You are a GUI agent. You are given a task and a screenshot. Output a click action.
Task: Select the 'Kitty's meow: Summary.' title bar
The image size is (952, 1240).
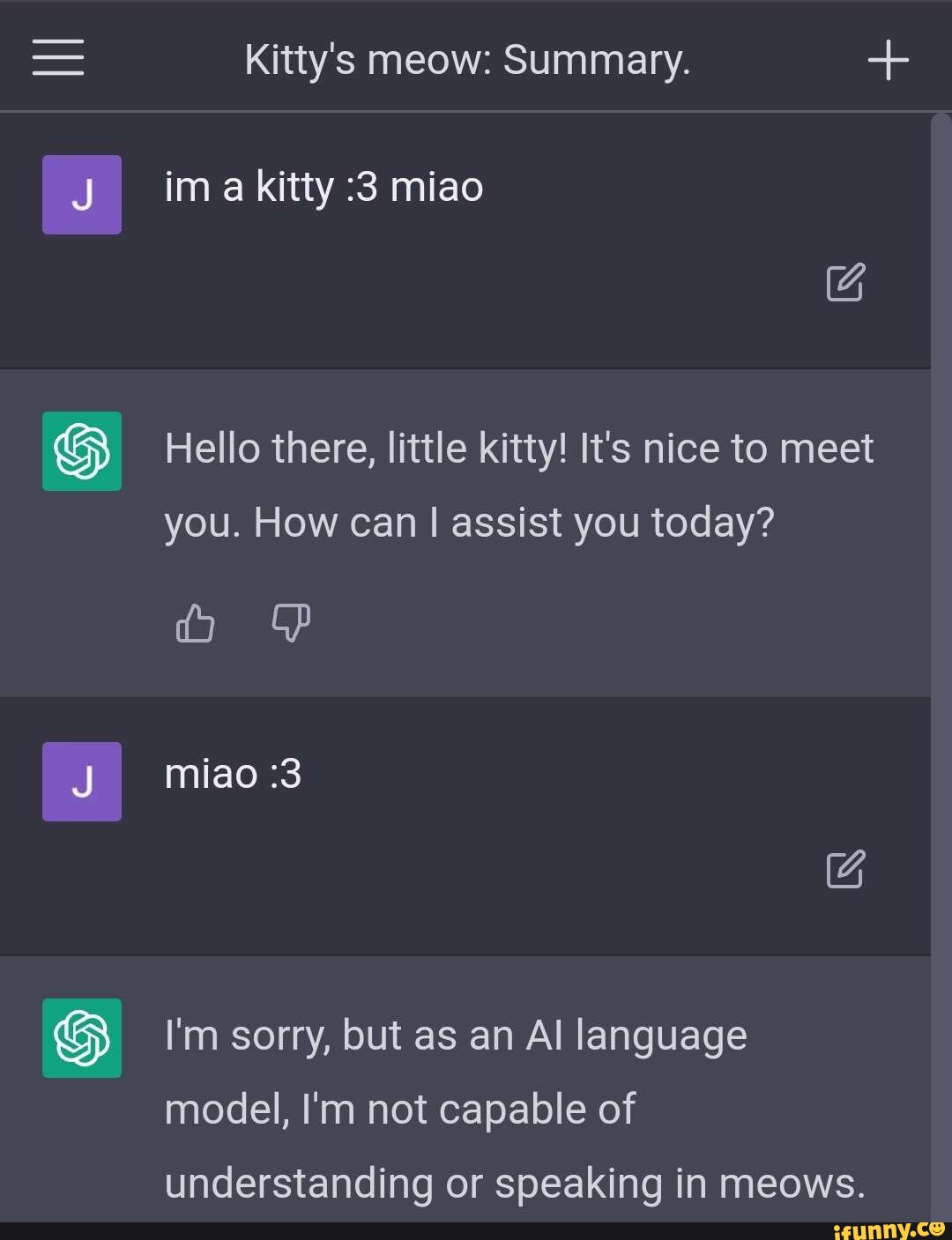[x=469, y=59]
